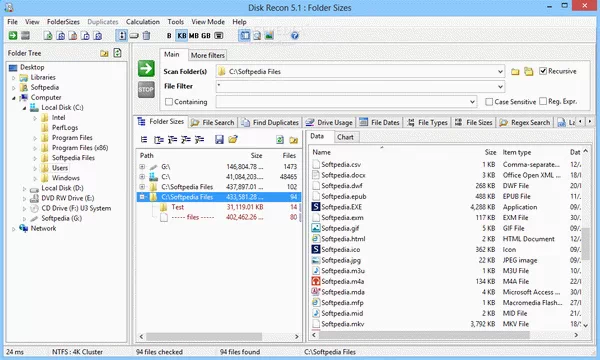Click the blue help question mark icon
600x360 pixels.
click(294, 36)
